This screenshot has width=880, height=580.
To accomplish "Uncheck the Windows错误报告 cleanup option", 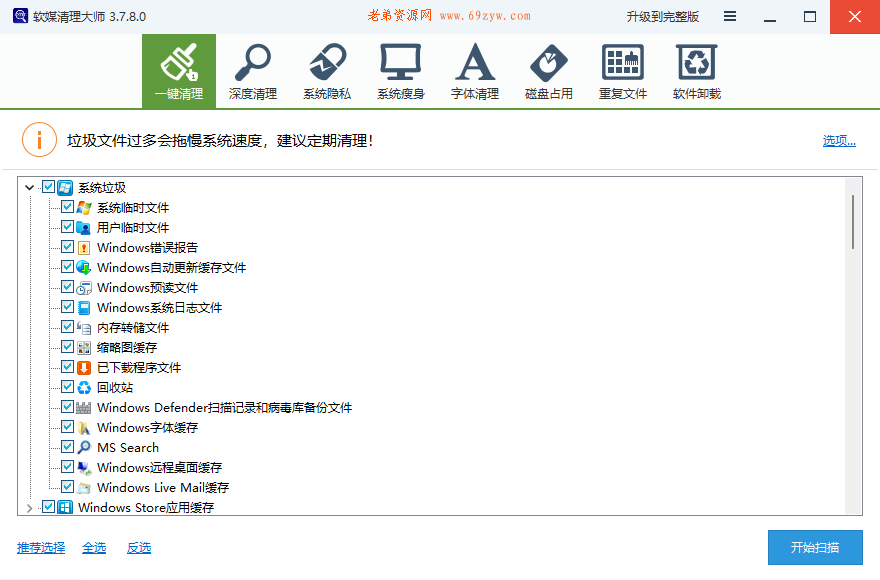I will pyautogui.click(x=67, y=247).
